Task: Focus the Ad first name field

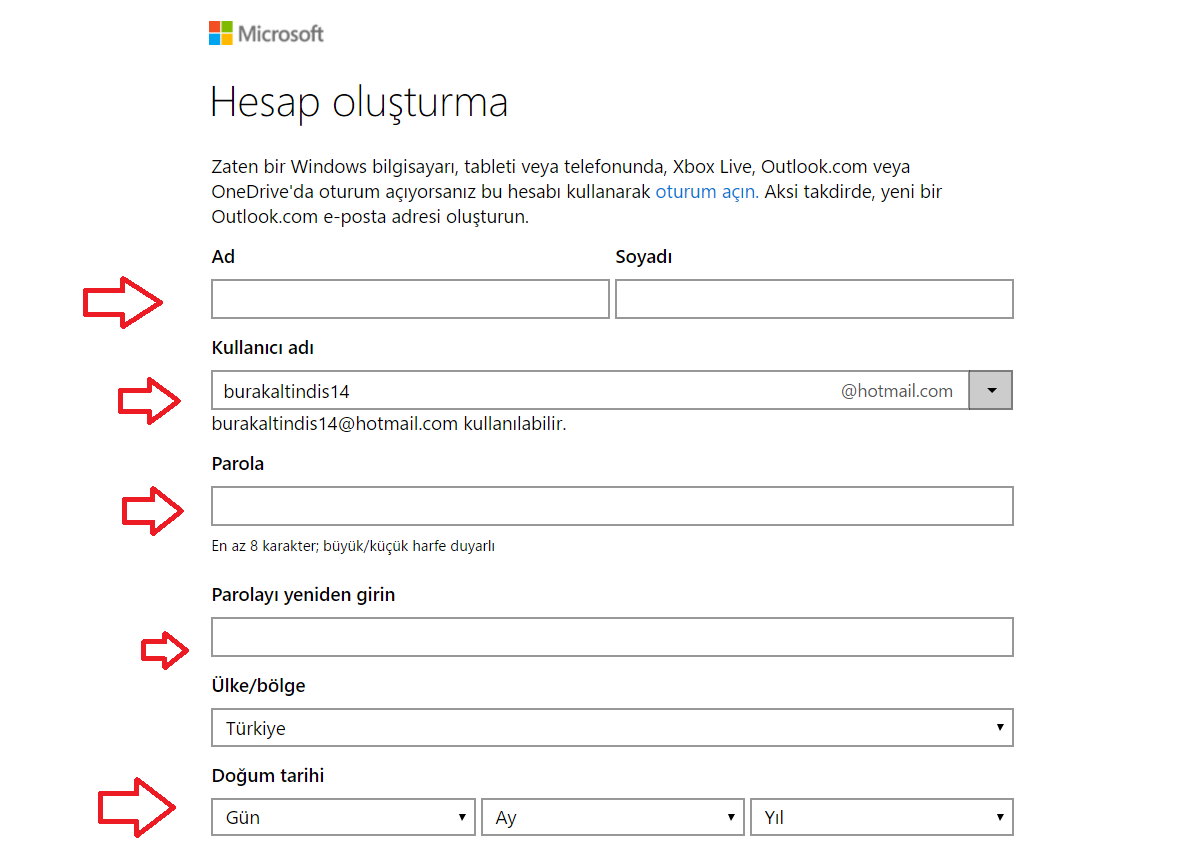Action: 410,299
